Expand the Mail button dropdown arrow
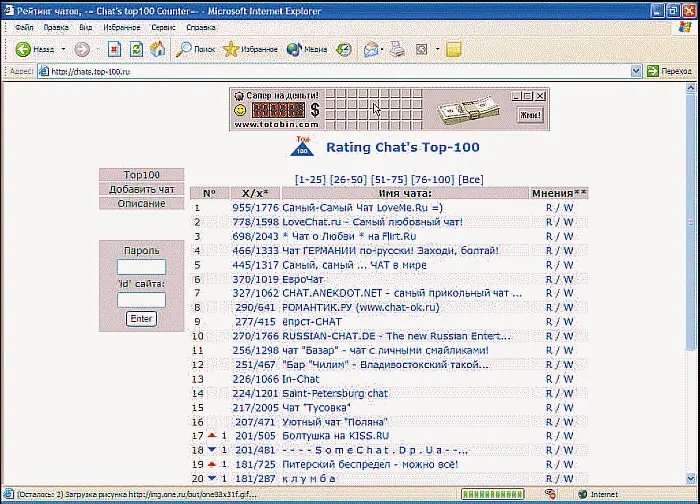 [x=382, y=49]
